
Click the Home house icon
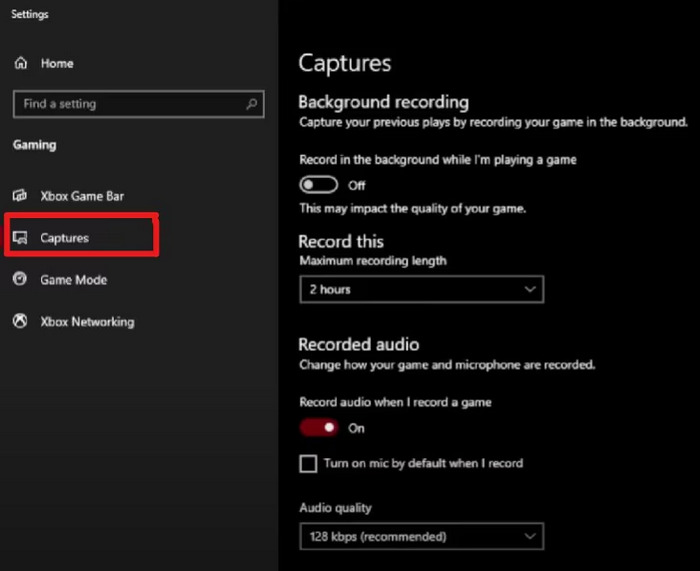pos(20,63)
